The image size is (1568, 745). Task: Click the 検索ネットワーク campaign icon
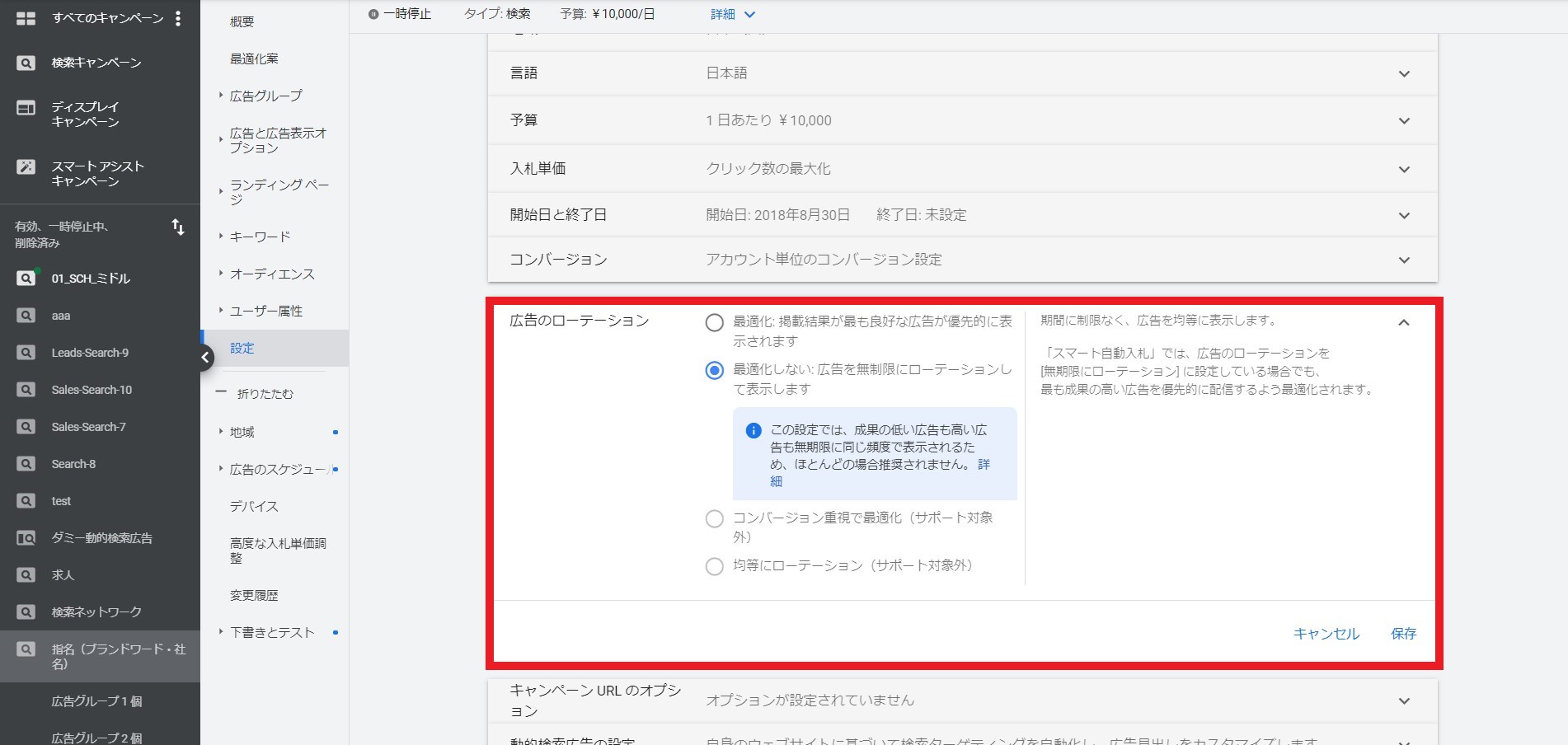[26, 612]
